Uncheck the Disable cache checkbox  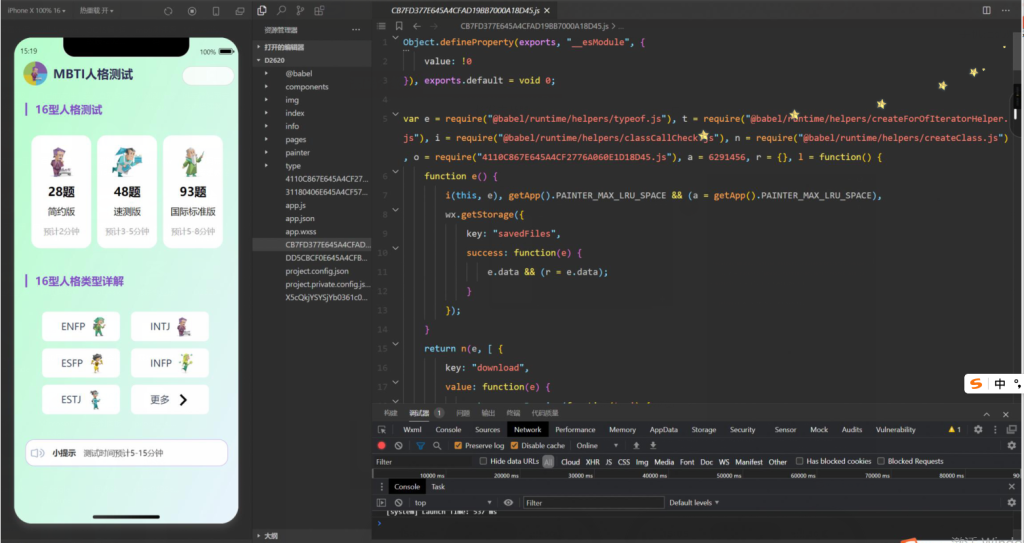point(514,445)
